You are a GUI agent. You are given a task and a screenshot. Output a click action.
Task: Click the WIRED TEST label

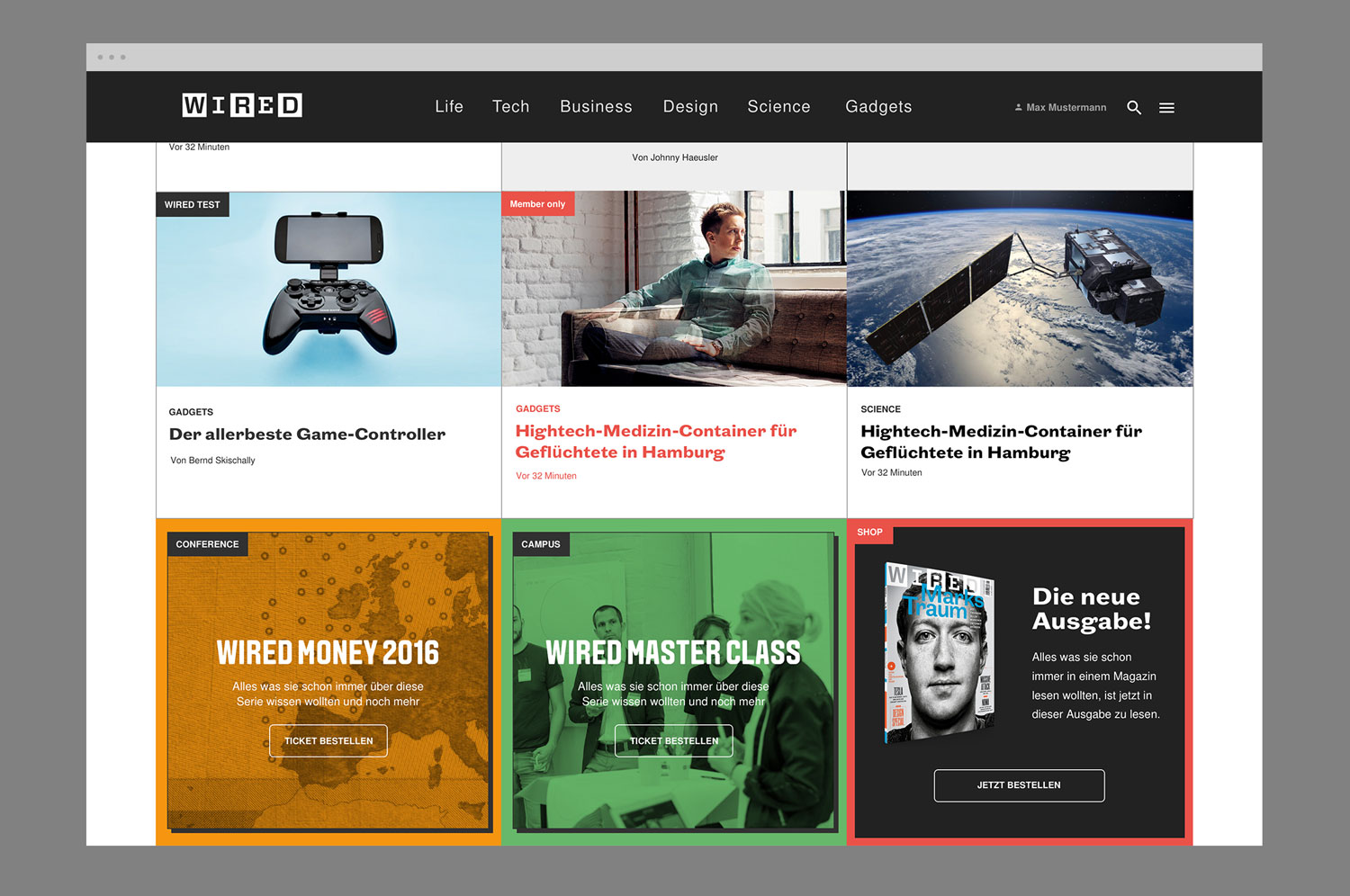[193, 204]
